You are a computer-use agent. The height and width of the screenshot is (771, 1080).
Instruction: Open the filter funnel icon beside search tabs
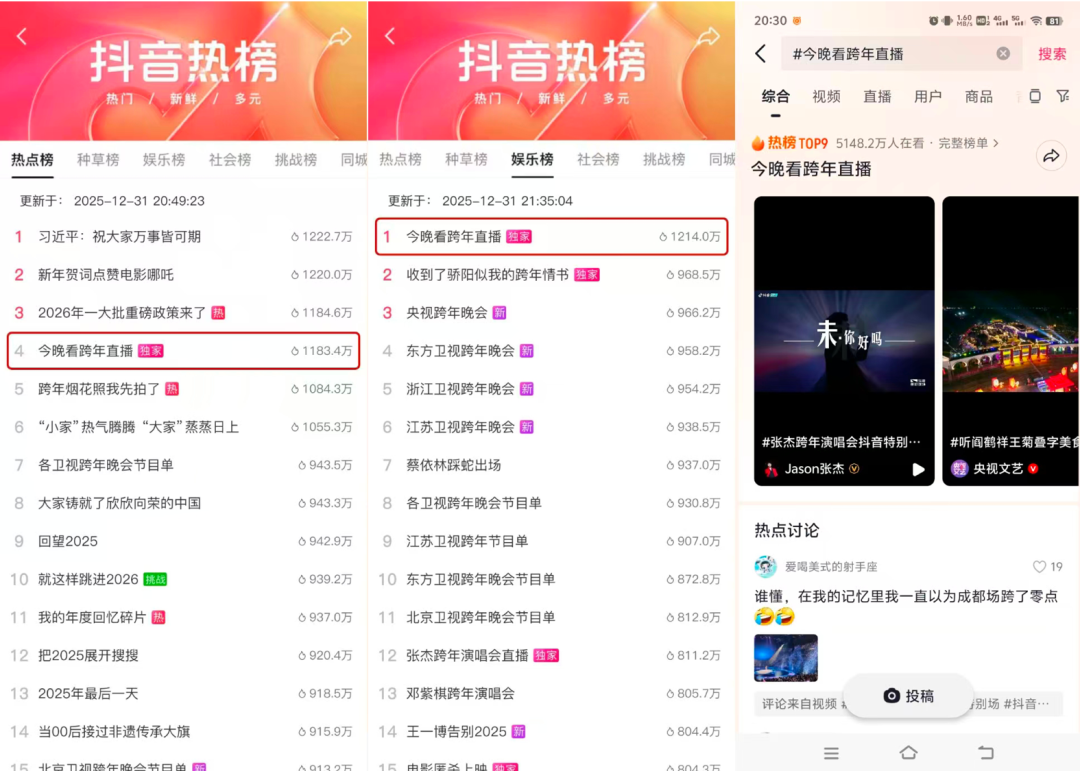click(x=1063, y=96)
